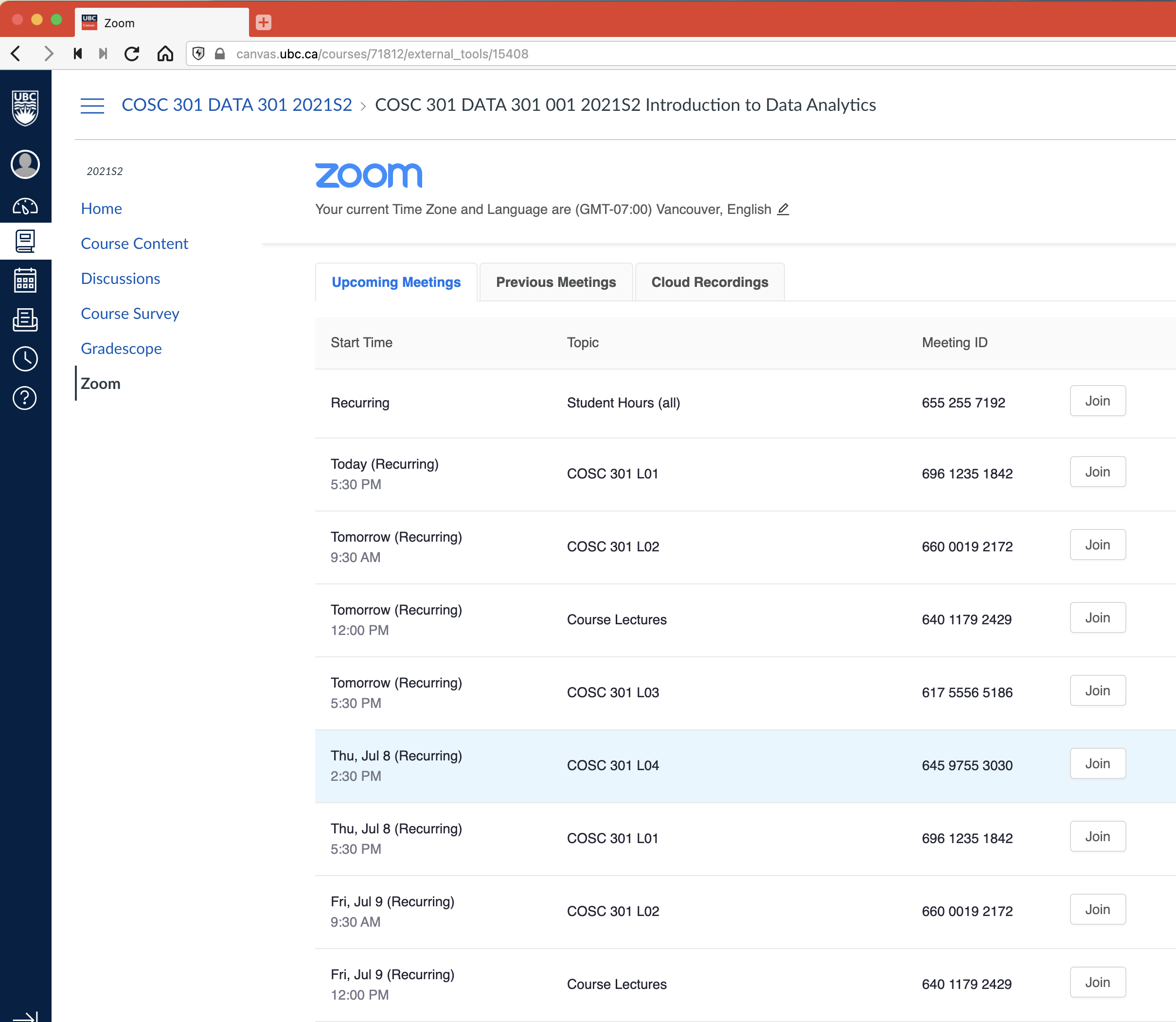Join Fri Jul 9 Course Lectures
This screenshot has width=1176, height=1022.
click(x=1097, y=983)
